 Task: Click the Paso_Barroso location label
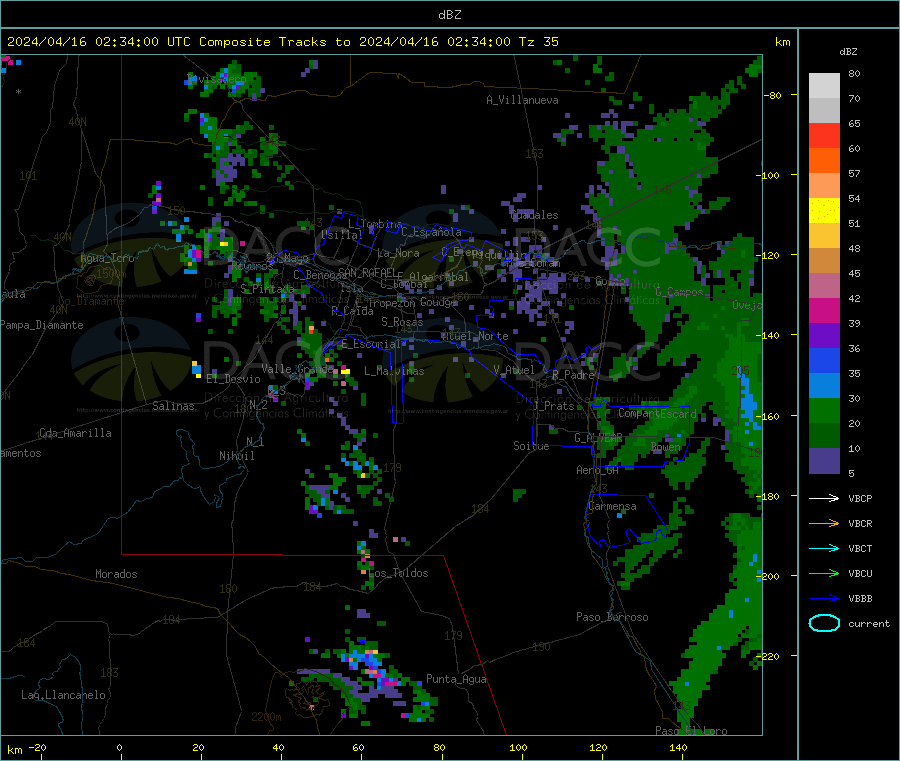pos(612,617)
